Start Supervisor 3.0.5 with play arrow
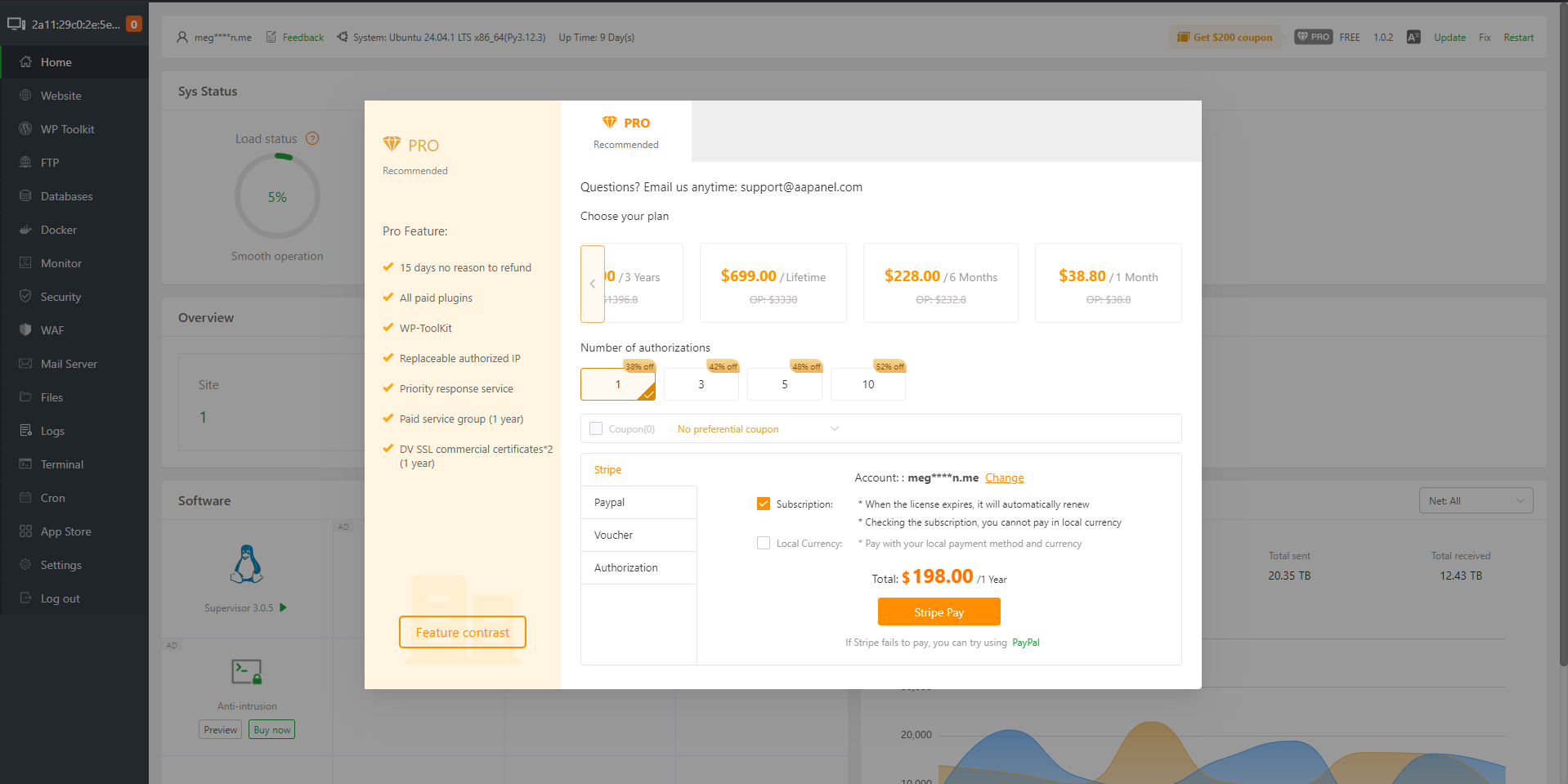Viewport: 1568px width, 784px height. click(283, 608)
